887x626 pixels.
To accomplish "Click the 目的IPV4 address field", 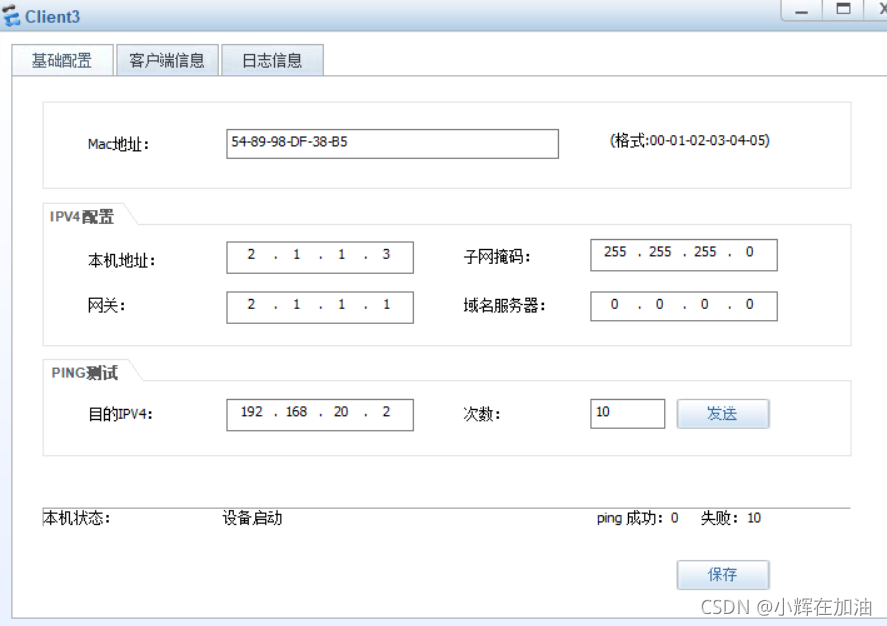I will pyautogui.click(x=320, y=415).
